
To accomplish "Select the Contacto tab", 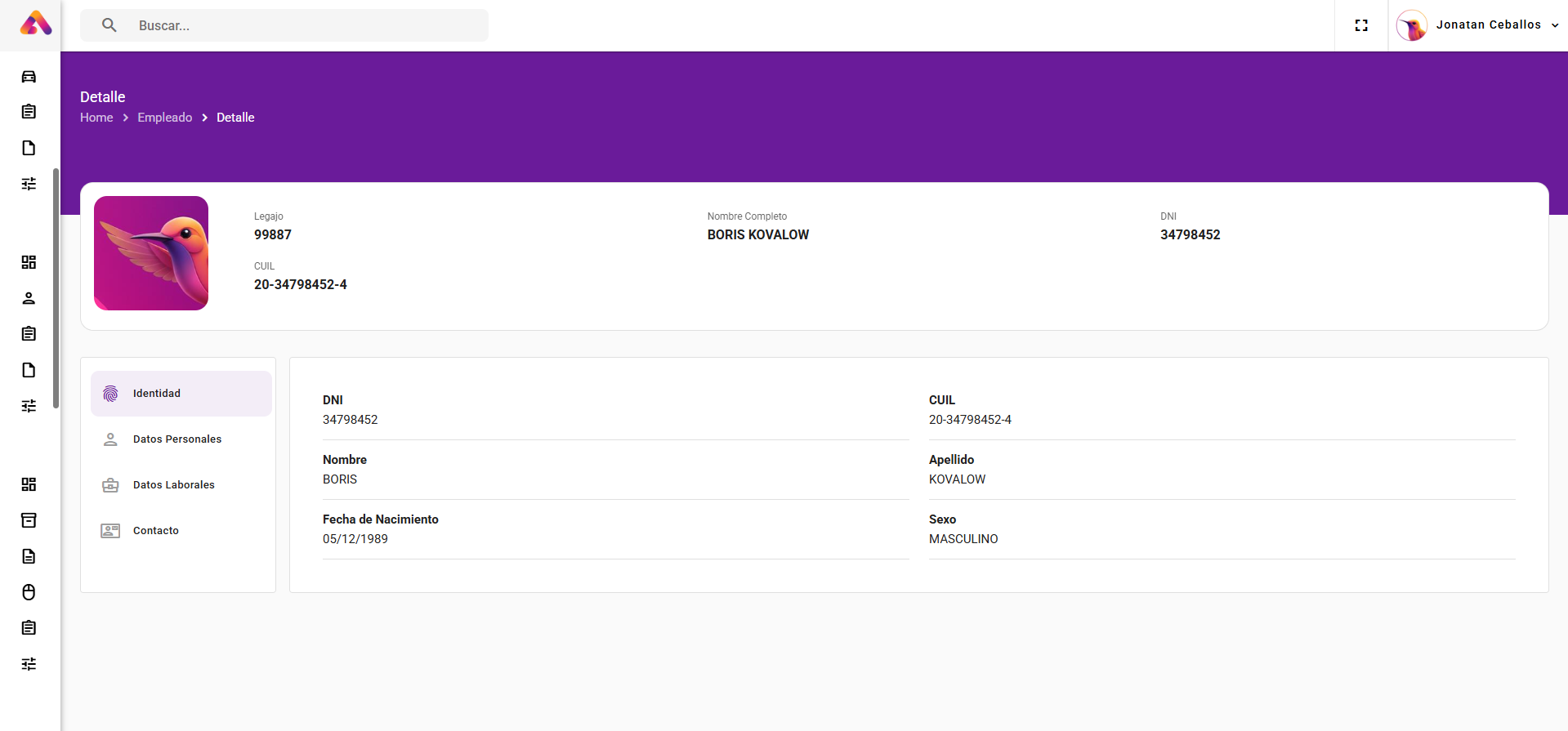I will [x=156, y=531].
